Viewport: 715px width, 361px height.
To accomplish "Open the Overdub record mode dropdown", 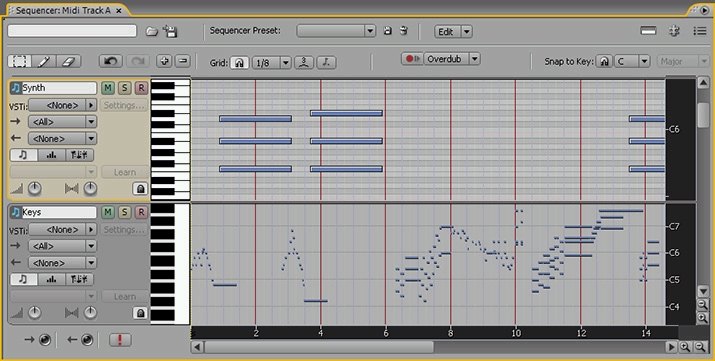I will click(x=474, y=59).
